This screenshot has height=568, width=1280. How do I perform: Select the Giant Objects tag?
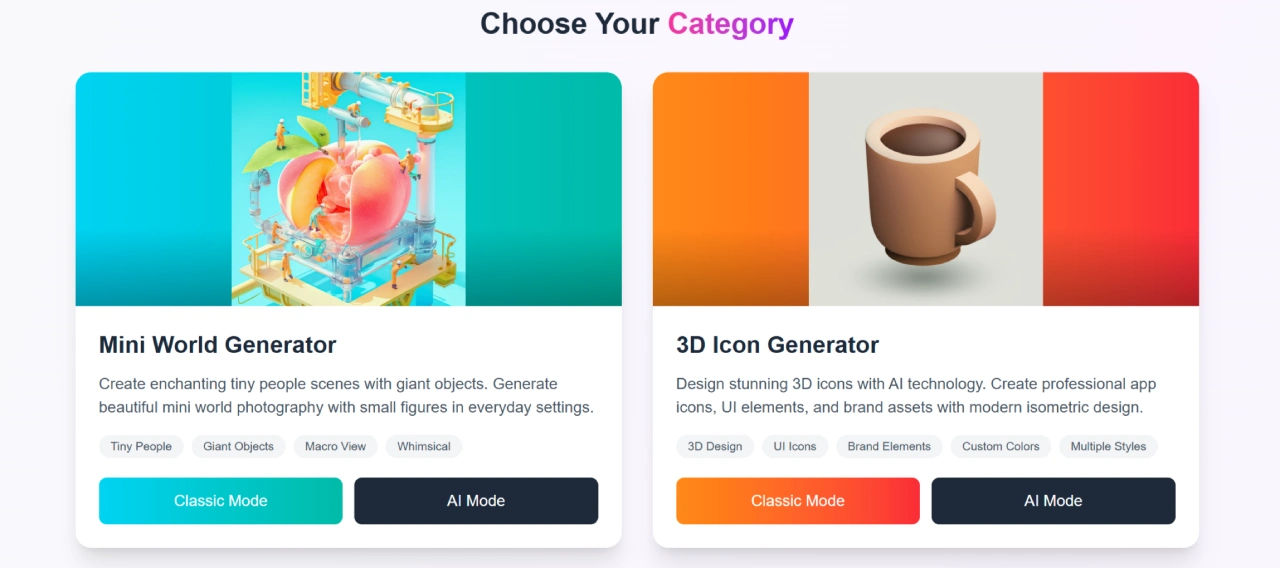point(238,446)
